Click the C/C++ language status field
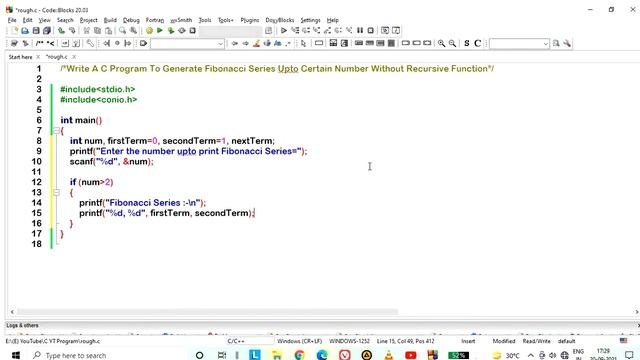The image size is (640, 360). click(236, 341)
